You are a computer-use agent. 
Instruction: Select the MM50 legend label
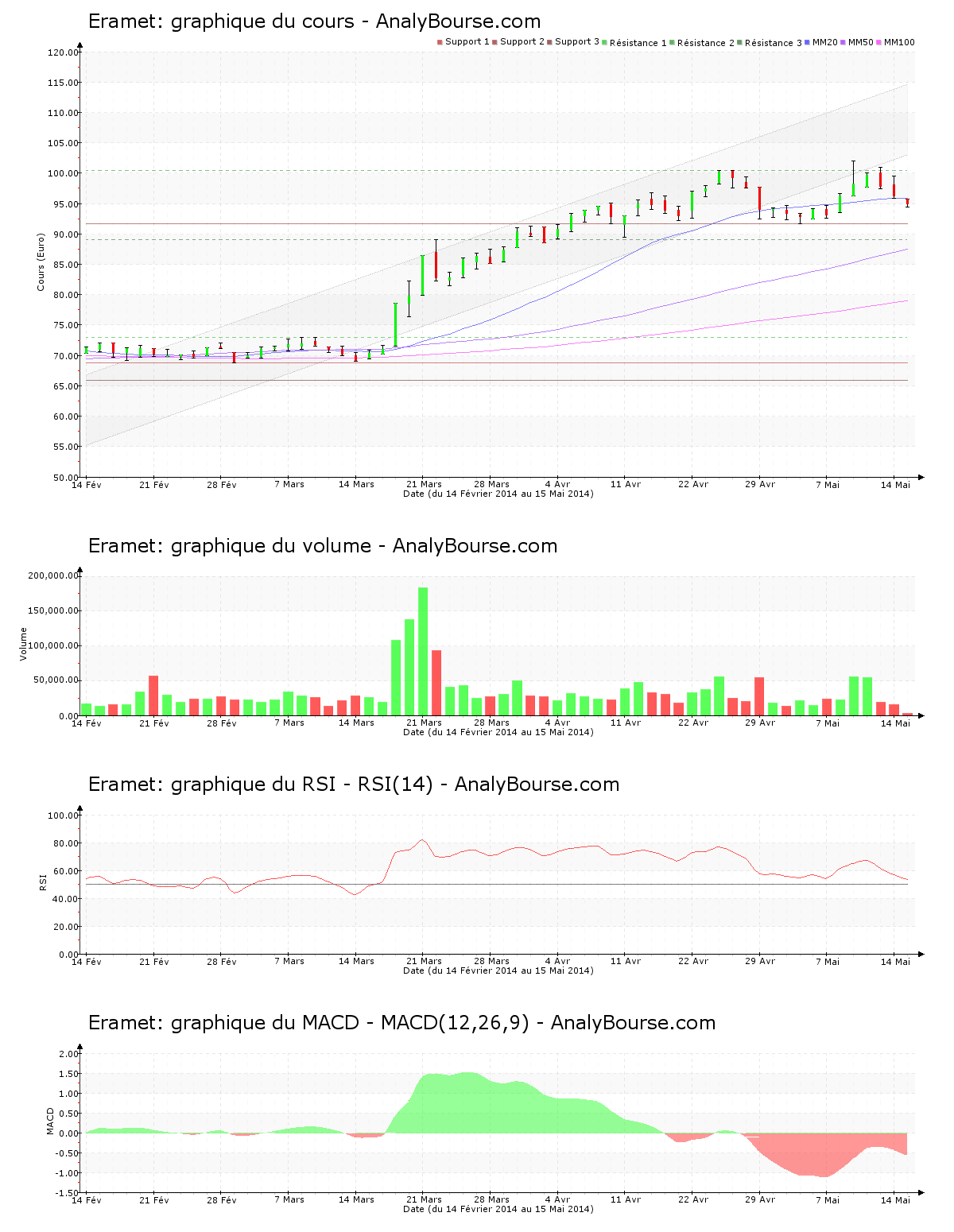860,42
